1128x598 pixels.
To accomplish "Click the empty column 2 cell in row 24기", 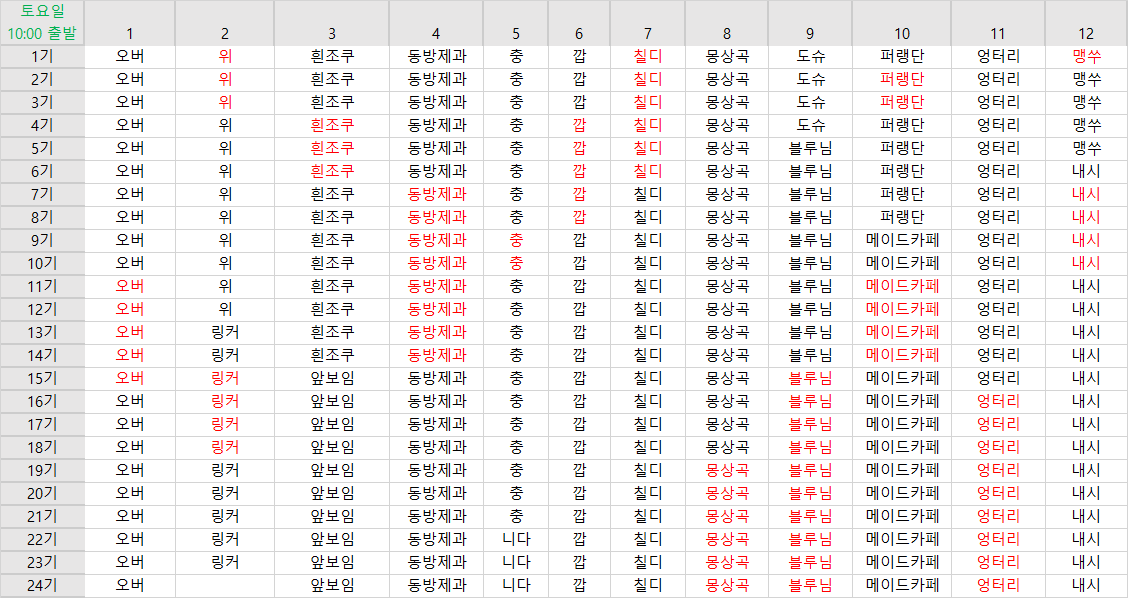I will [x=225, y=585].
